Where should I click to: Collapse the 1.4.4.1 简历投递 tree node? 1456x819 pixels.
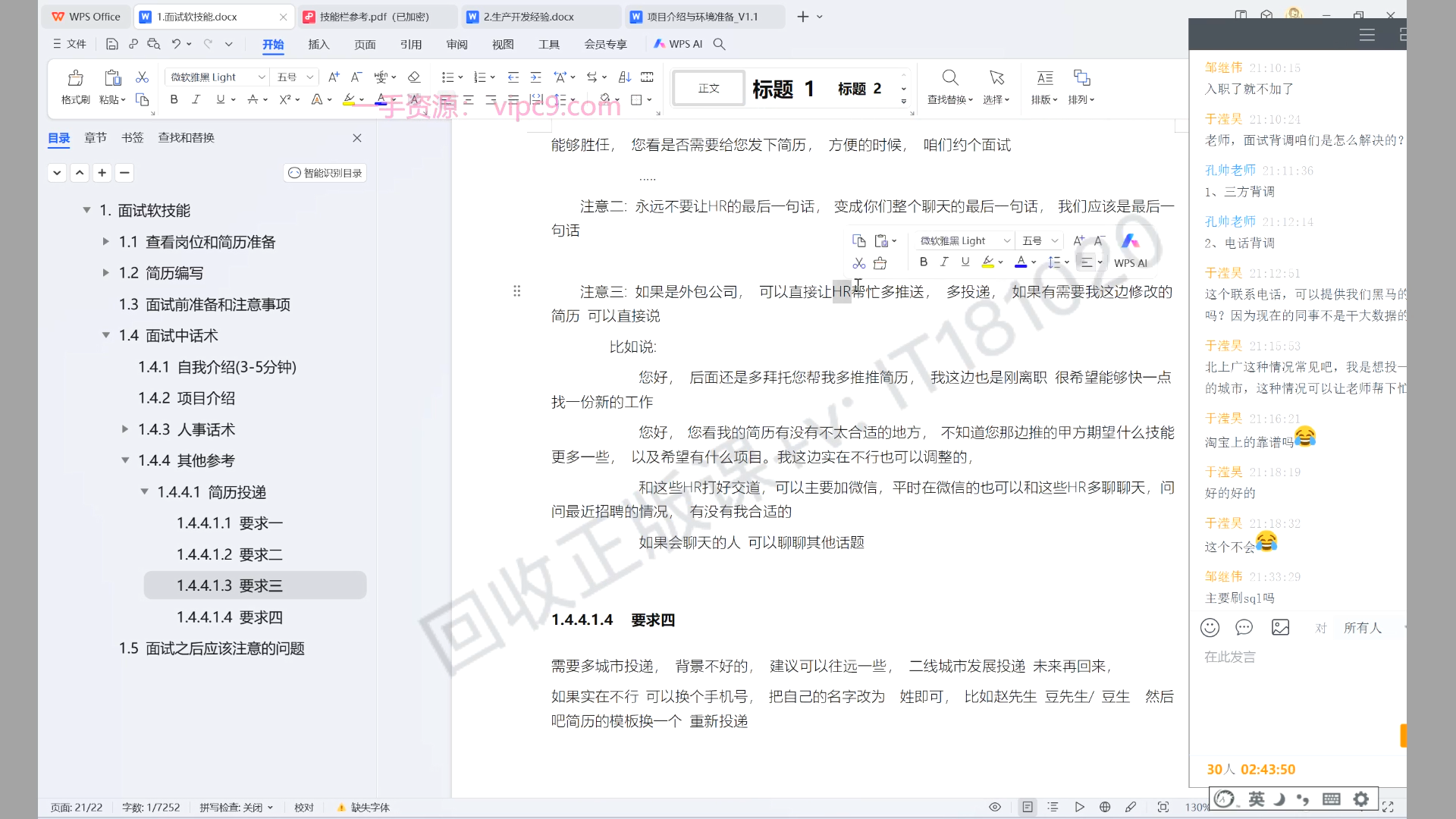[144, 492]
